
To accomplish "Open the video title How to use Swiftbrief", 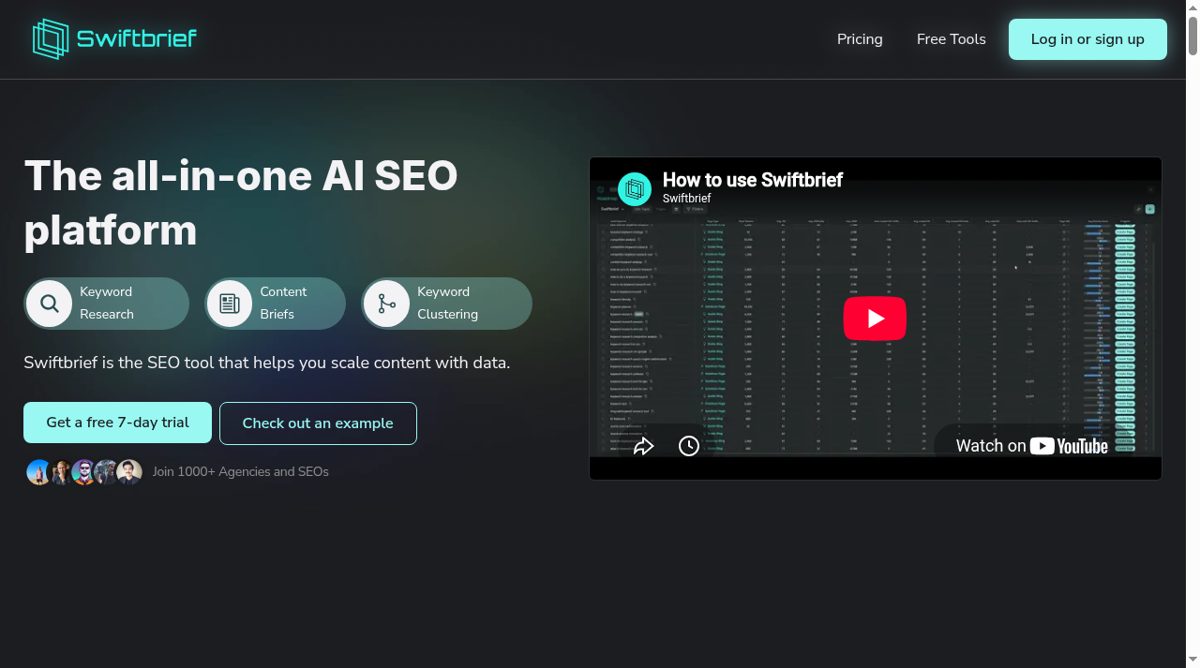I will click(x=752, y=180).
